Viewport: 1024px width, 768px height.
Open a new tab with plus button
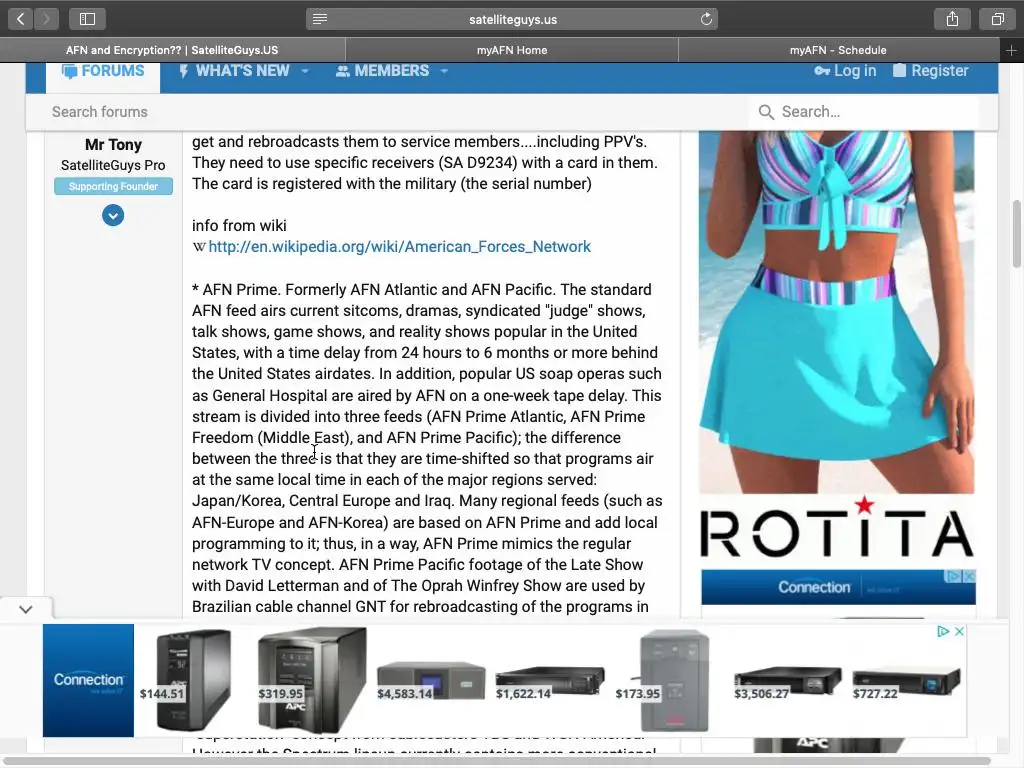(1011, 50)
